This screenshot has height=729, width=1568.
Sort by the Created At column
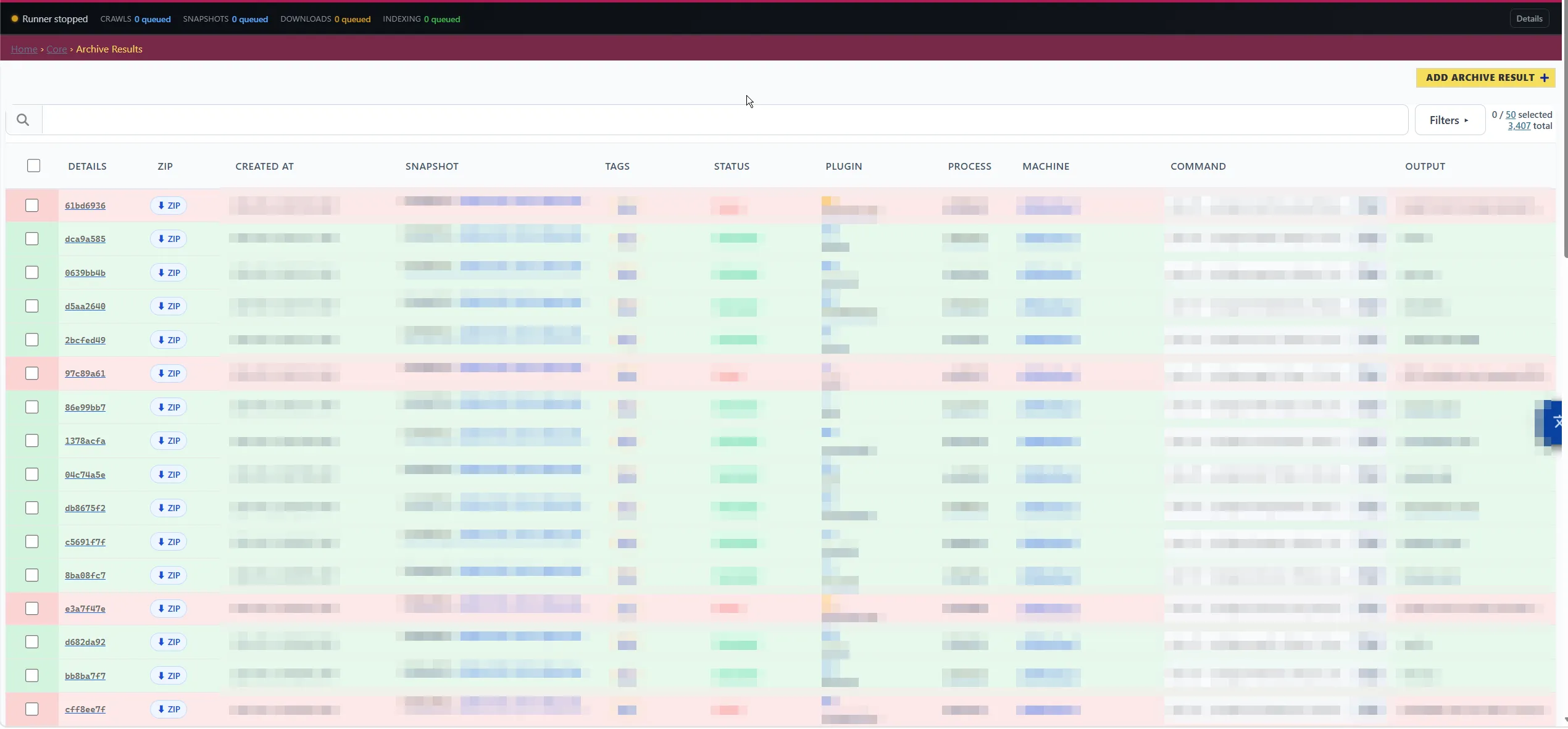point(264,166)
